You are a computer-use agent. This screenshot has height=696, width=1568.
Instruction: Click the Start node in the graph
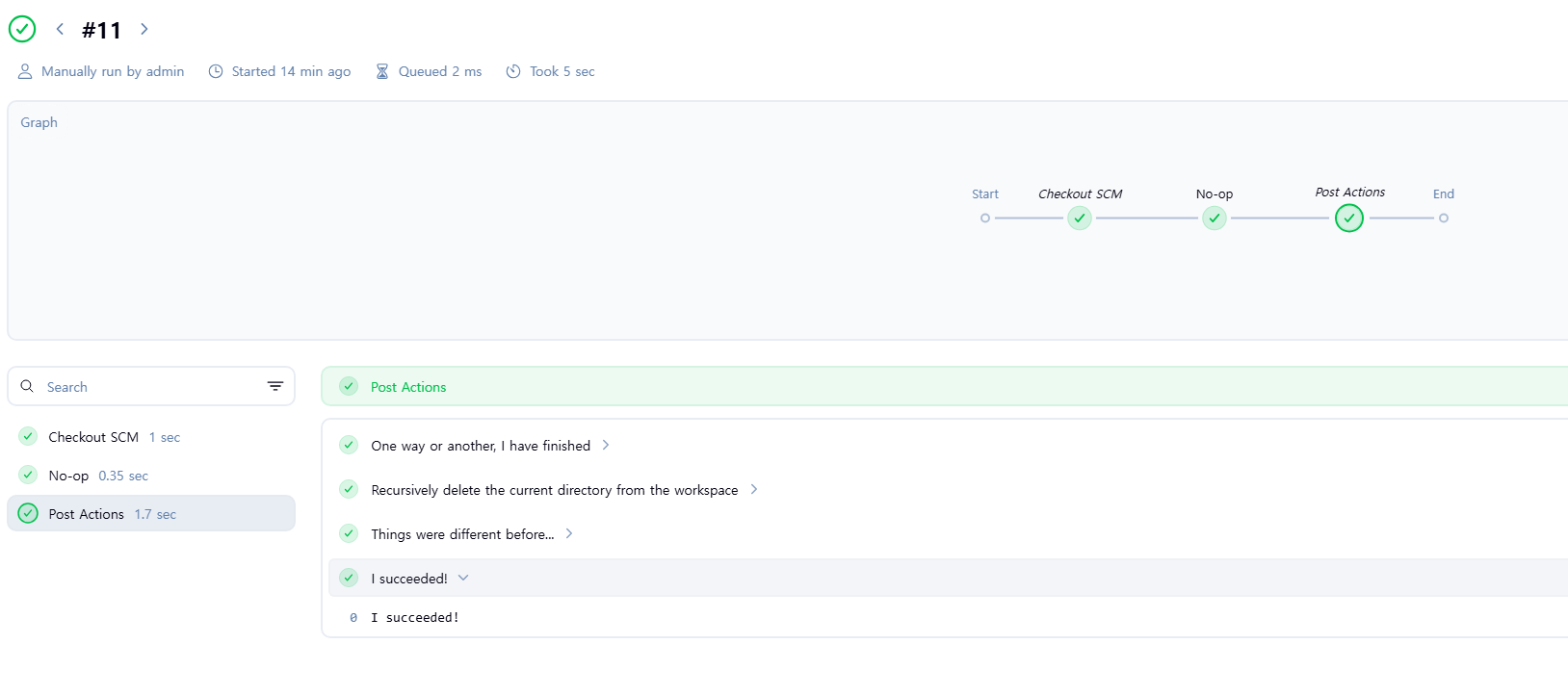pos(984,219)
